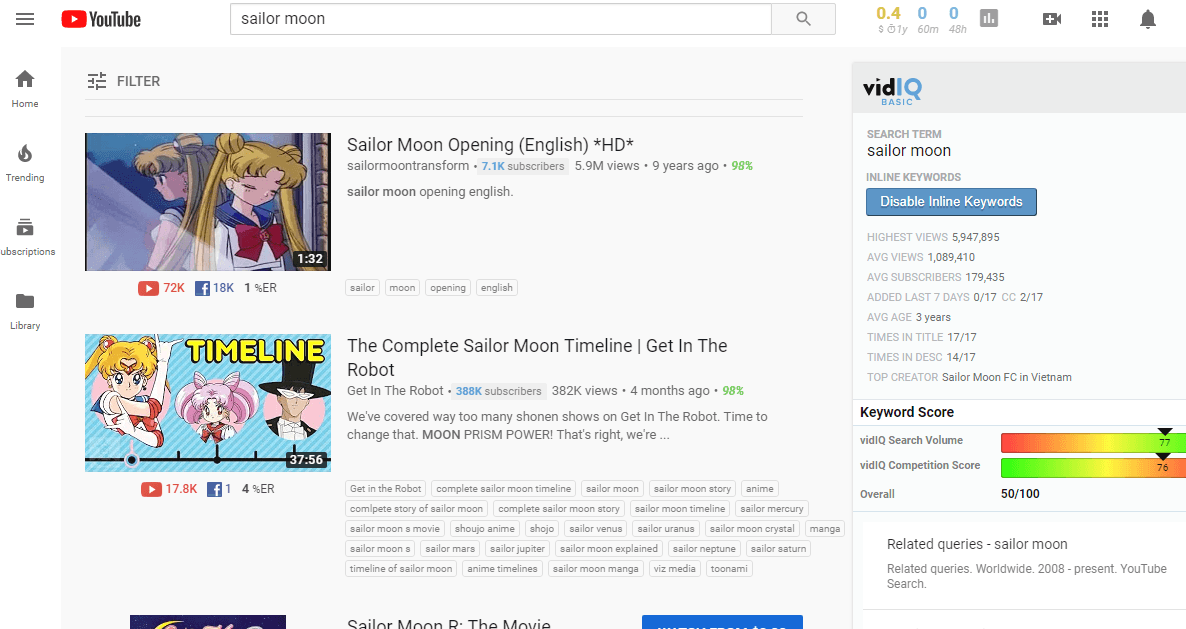This screenshot has width=1186, height=629.
Task: Open Sailor Moon FC in Vietnam creator
Action: pyautogui.click(x=1007, y=377)
